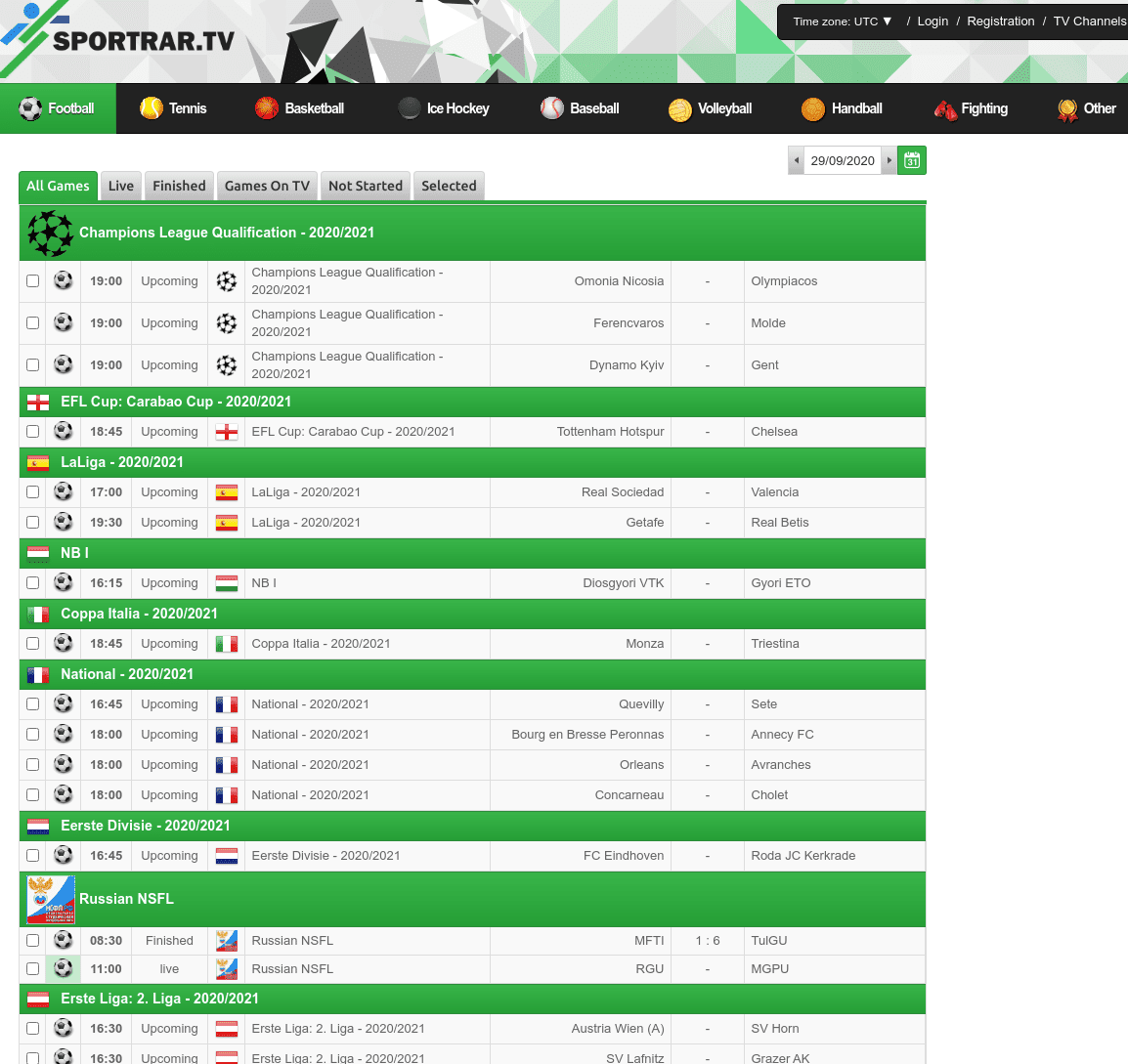Go to previous date with left arrow
The width and height of the screenshot is (1128, 1064).
pyautogui.click(x=797, y=160)
